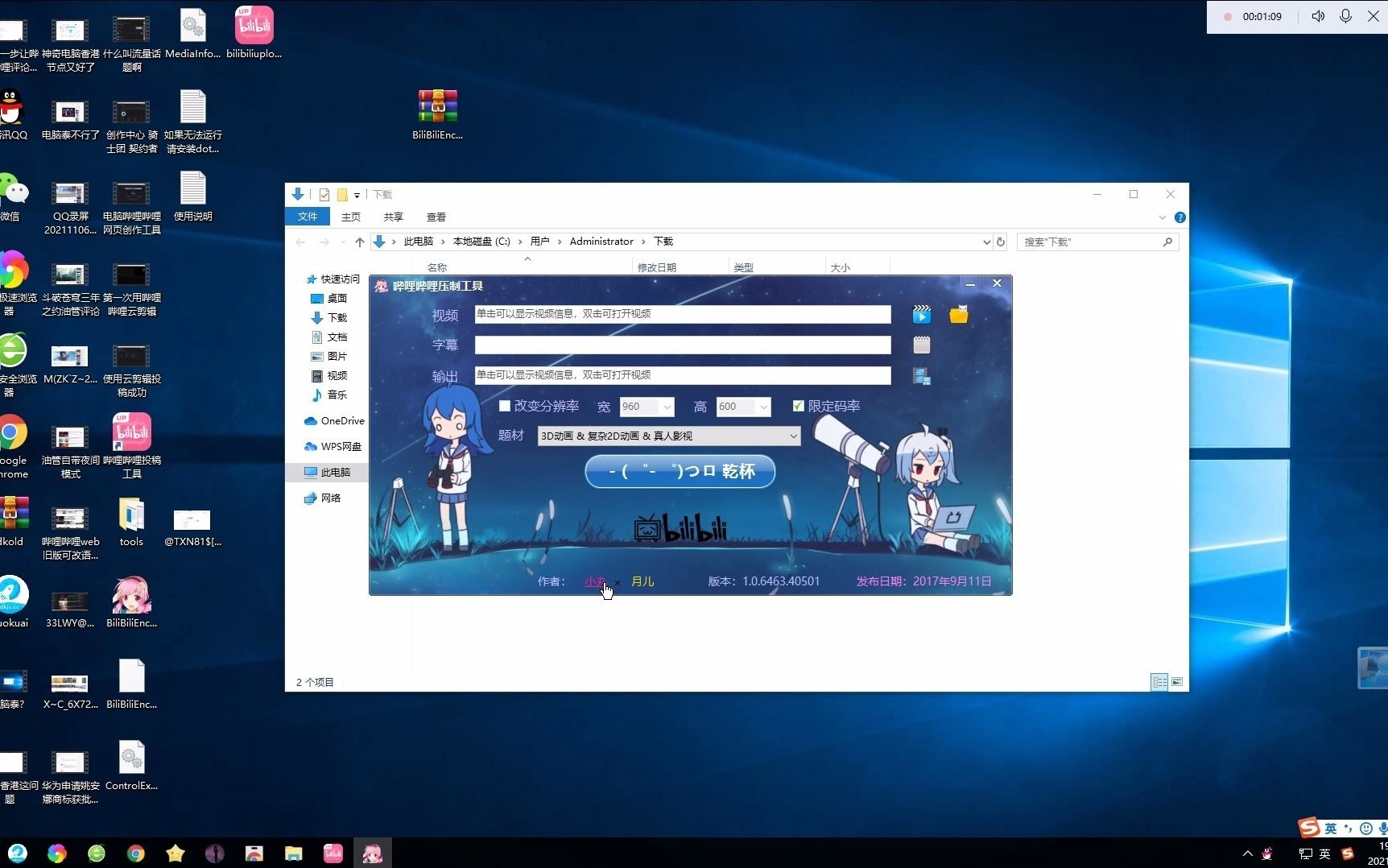1388x868 pixels.
Task: Click the subtitle notepad icon
Action: (922, 345)
